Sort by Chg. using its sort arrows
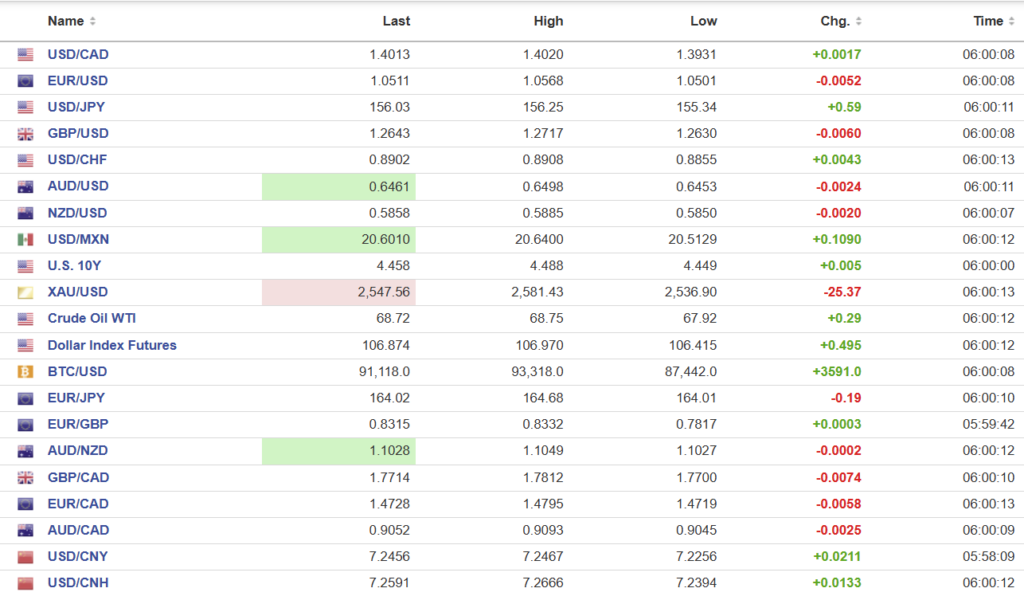Screen dimensions: 1024x596 pyautogui.click(x=859, y=21)
